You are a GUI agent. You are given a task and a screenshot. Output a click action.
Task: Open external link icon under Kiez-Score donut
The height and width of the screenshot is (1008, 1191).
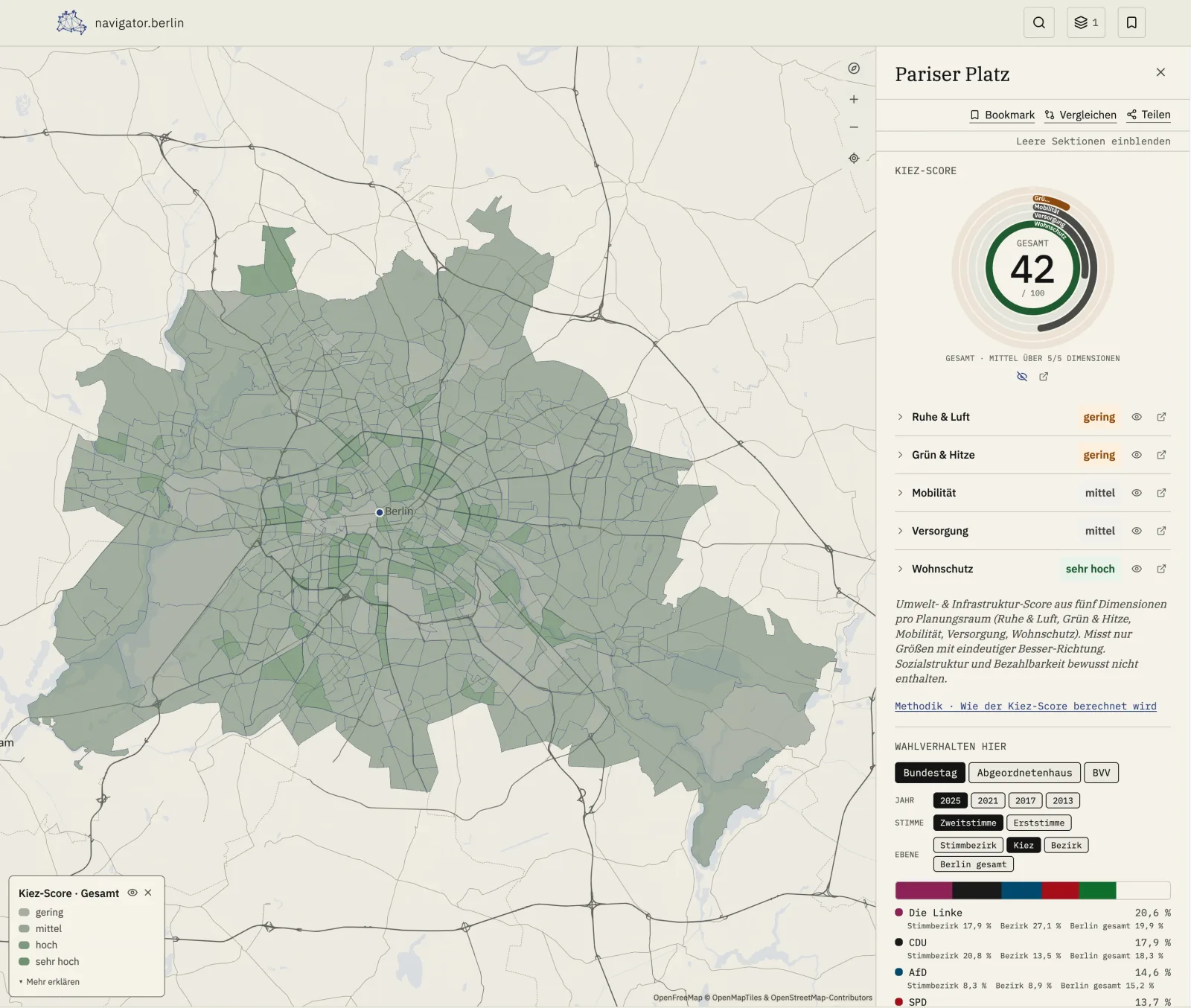1044,377
